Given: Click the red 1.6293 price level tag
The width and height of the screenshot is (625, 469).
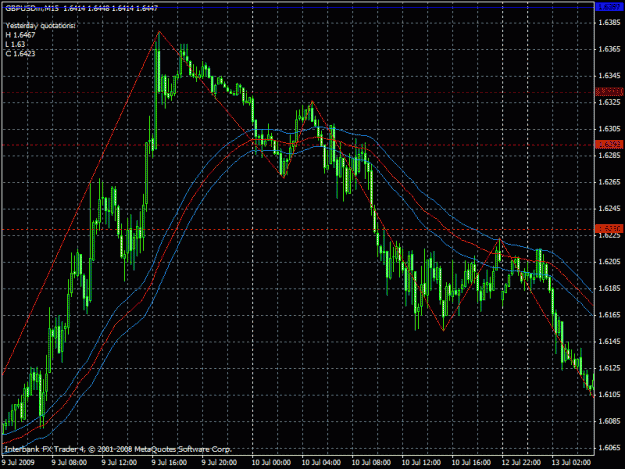Looking at the screenshot, I should click(x=609, y=144).
